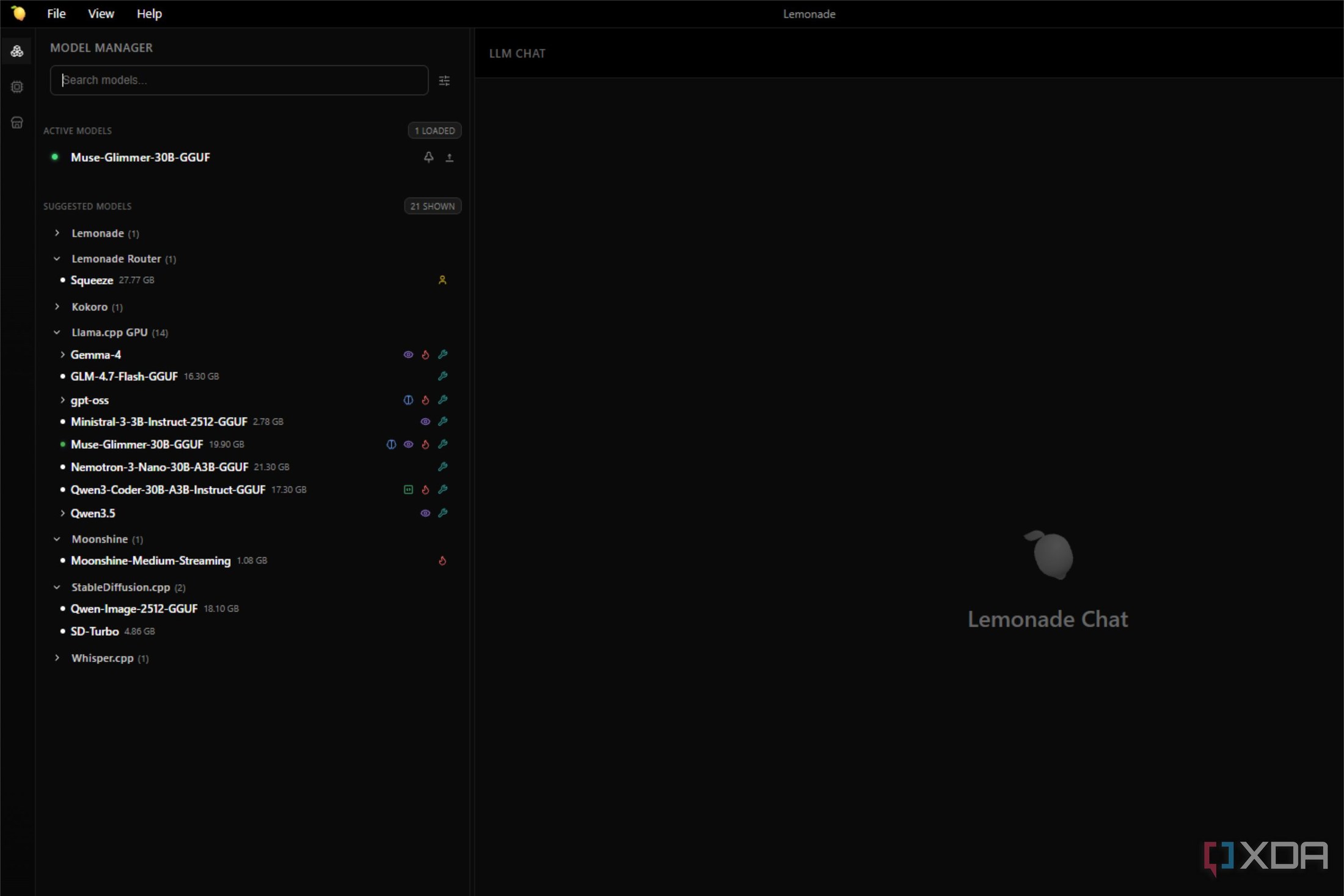This screenshot has width=1344, height=896.
Task: Open the marketplace store icon in sidebar
Action: [x=17, y=123]
